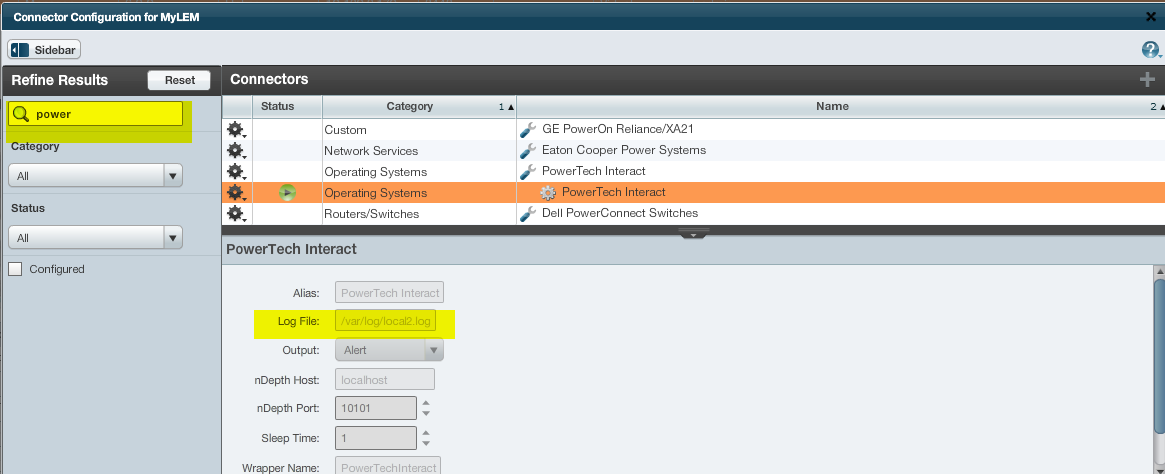The width and height of the screenshot is (1165, 474).
Task: Click the nDepth Port value field
Action: pyautogui.click(x=376, y=408)
